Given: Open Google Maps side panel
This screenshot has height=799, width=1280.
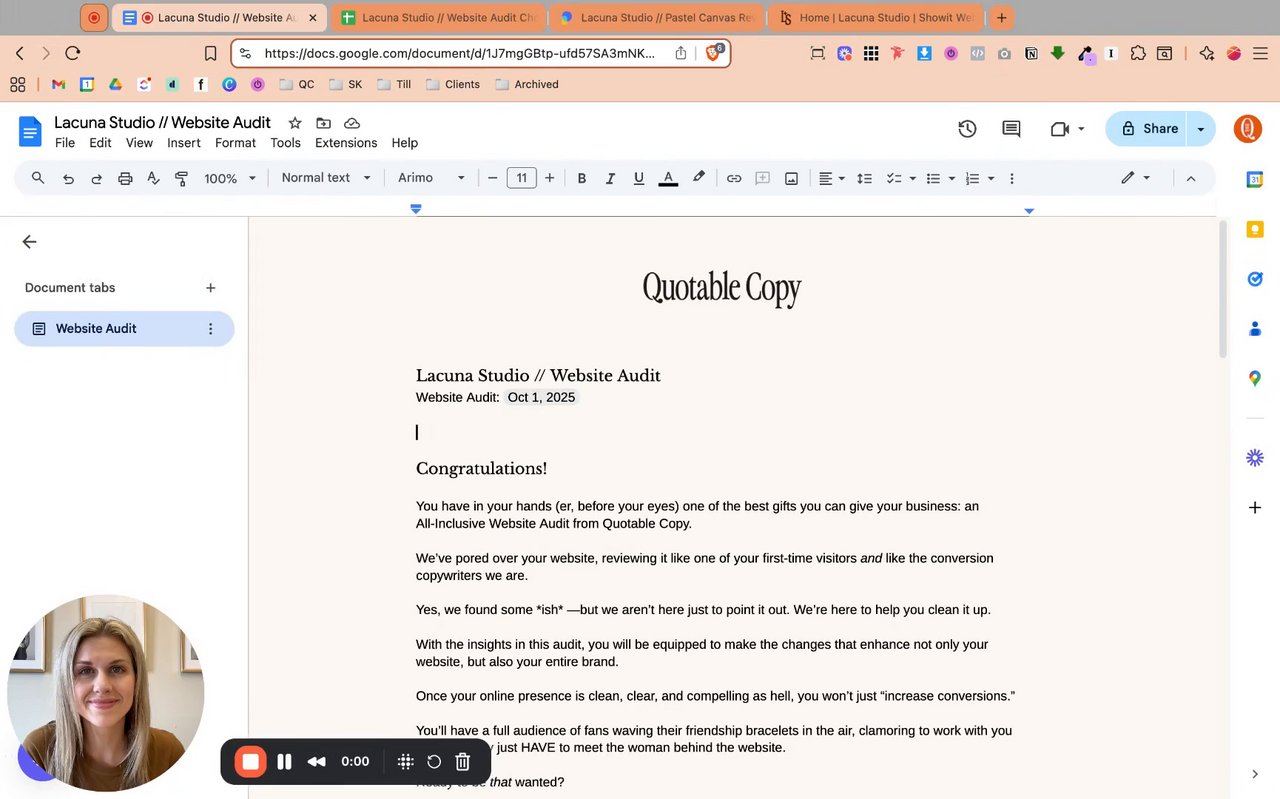Looking at the screenshot, I should click(x=1255, y=378).
